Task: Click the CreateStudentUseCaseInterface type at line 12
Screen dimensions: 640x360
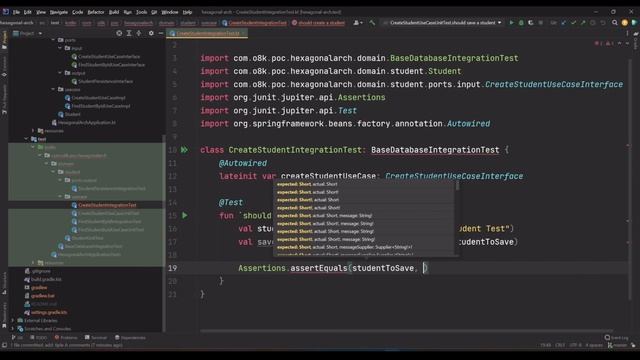Action: click(454, 176)
